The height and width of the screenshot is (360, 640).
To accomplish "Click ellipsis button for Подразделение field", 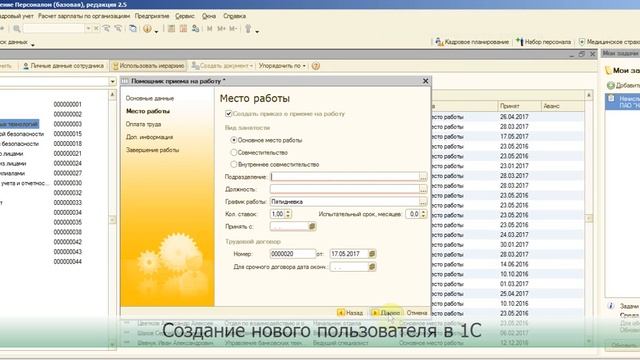I will 423,177.
